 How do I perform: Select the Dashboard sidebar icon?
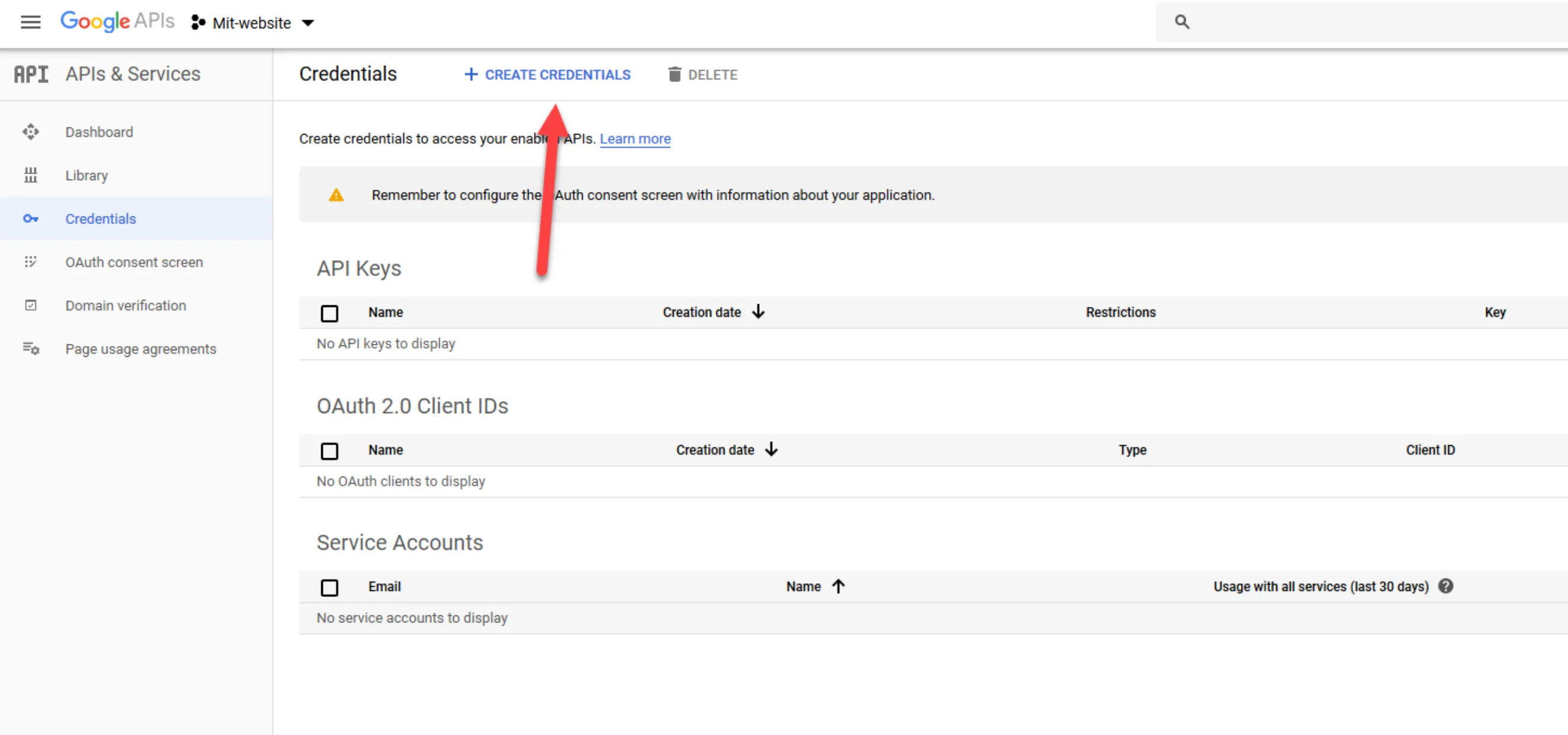coord(30,132)
